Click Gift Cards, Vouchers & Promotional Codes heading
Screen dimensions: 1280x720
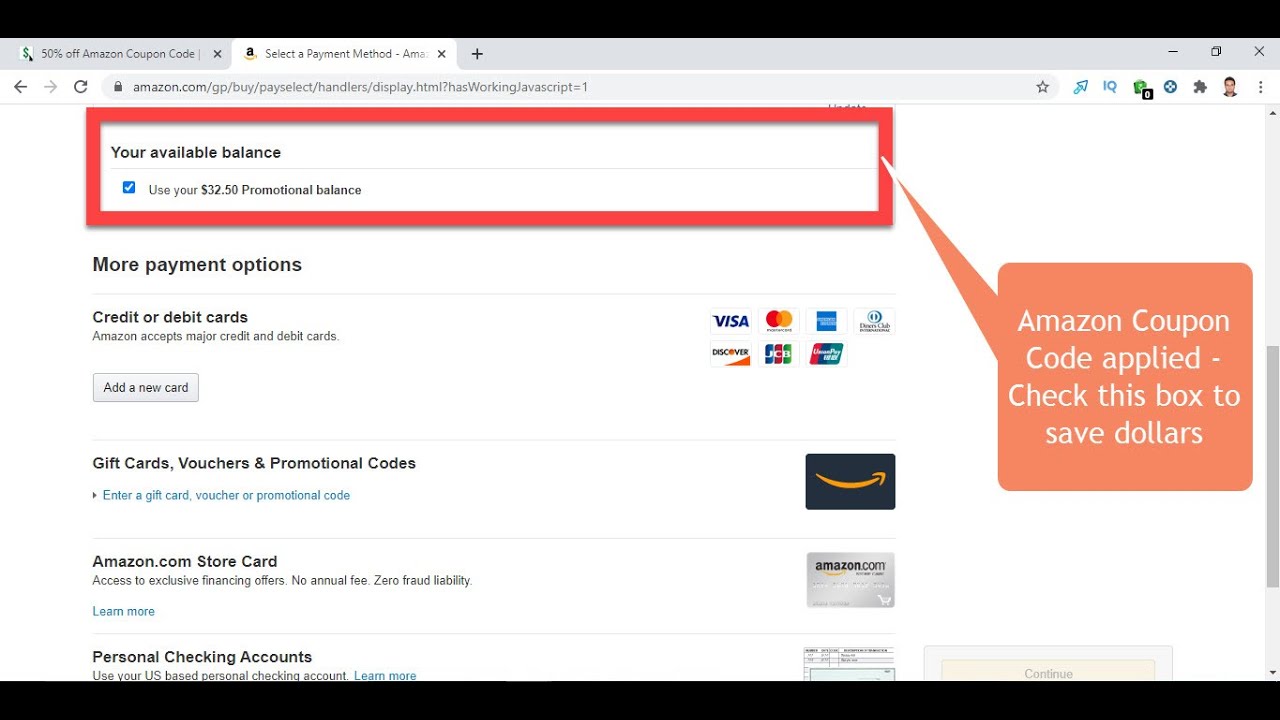tap(254, 463)
